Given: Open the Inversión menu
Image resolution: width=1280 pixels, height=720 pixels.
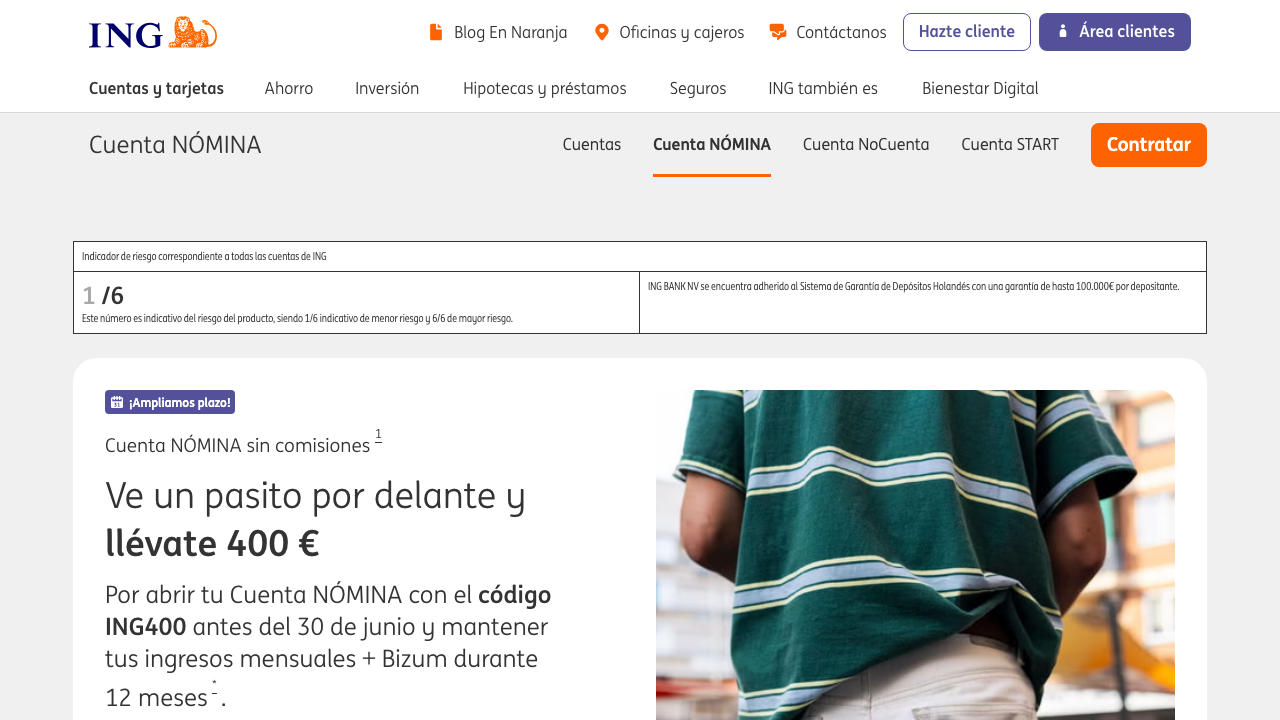Looking at the screenshot, I should (x=387, y=88).
